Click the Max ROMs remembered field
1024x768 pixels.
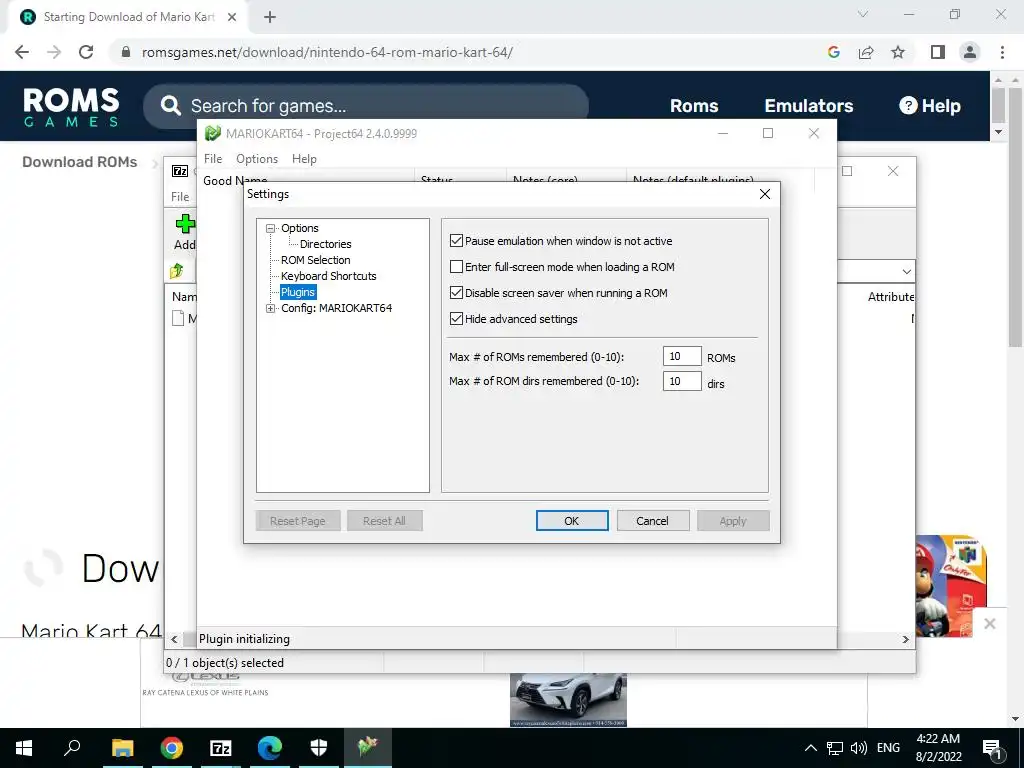(682, 357)
